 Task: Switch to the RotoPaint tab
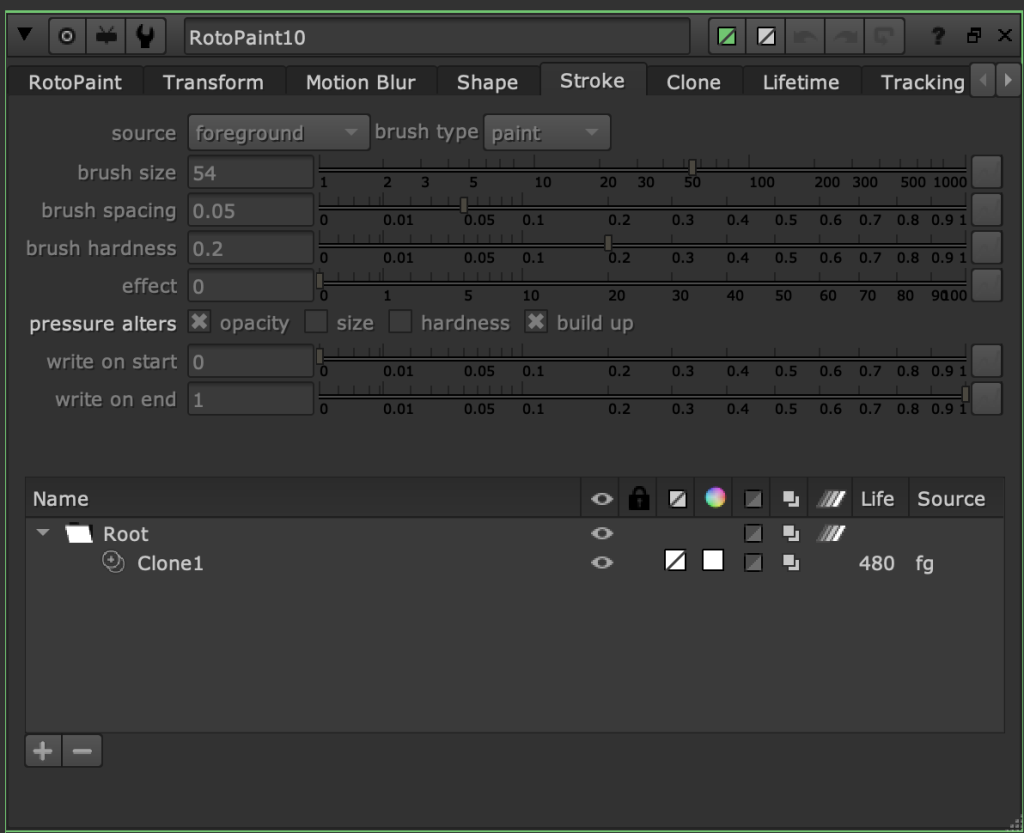(x=74, y=82)
